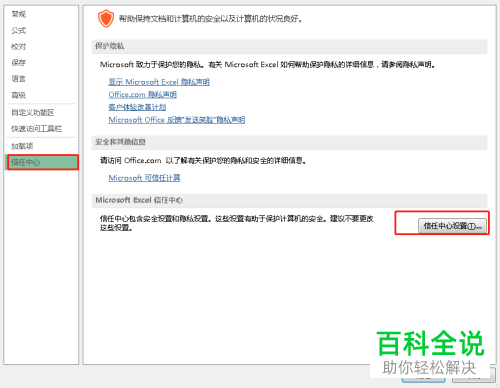Open the 语言 settings category
Screen dimensions: 500x388
tap(19, 79)
